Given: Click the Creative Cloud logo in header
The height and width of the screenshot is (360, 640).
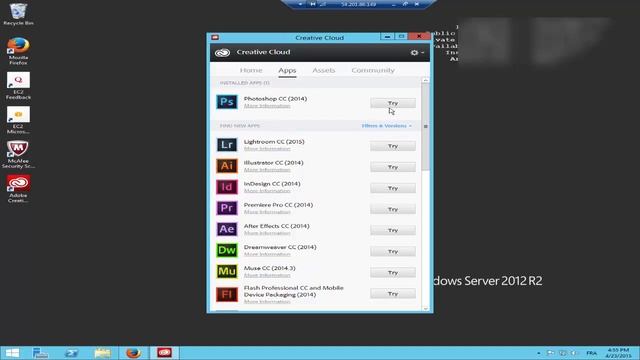Looking at the screenshot, I should (222, 52).
